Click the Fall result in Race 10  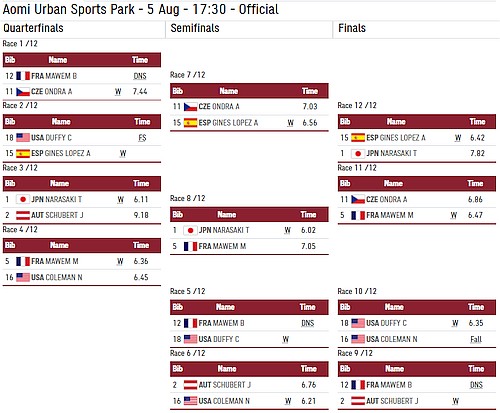click(x=476, y=339)
